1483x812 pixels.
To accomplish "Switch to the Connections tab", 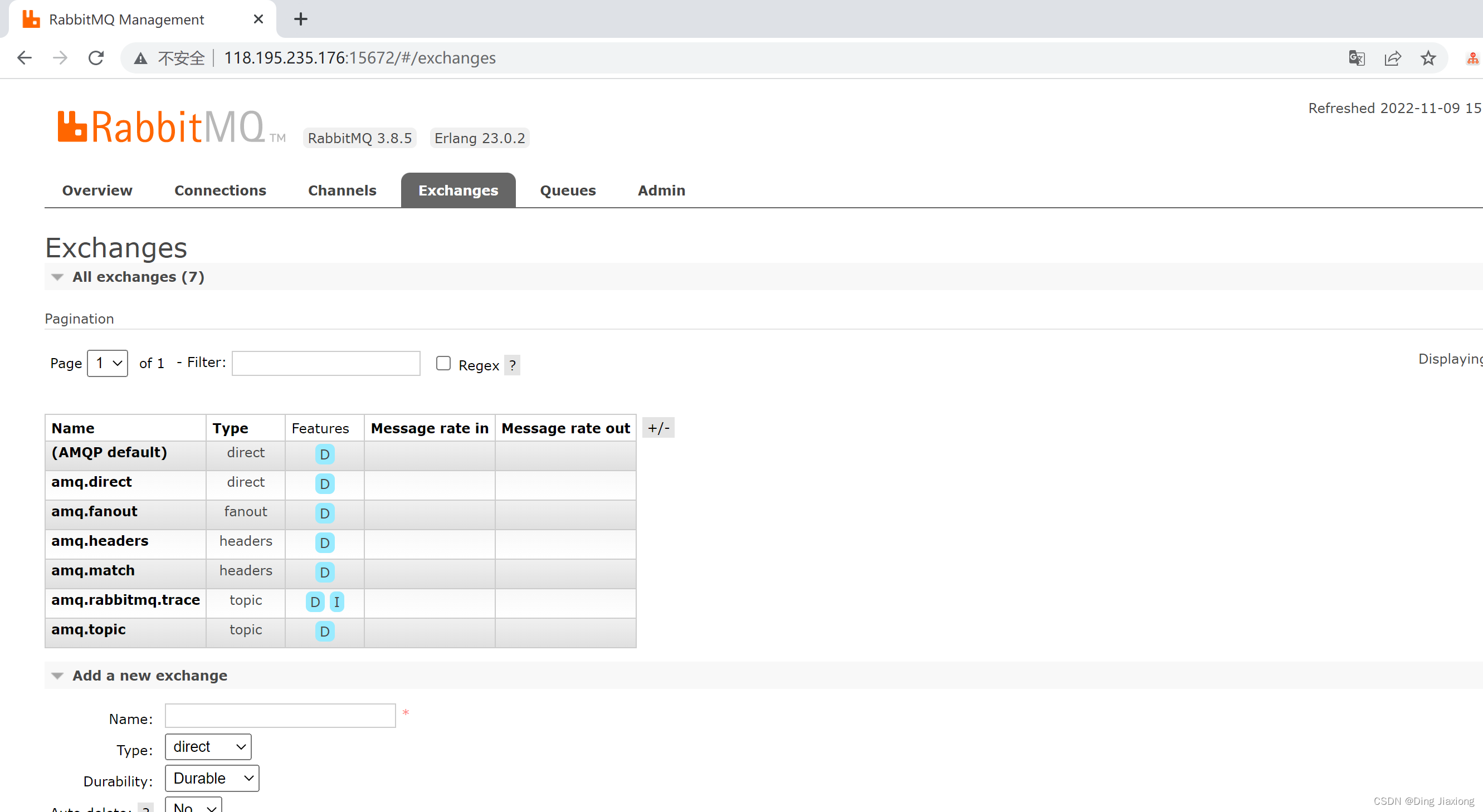I will 221,190.
